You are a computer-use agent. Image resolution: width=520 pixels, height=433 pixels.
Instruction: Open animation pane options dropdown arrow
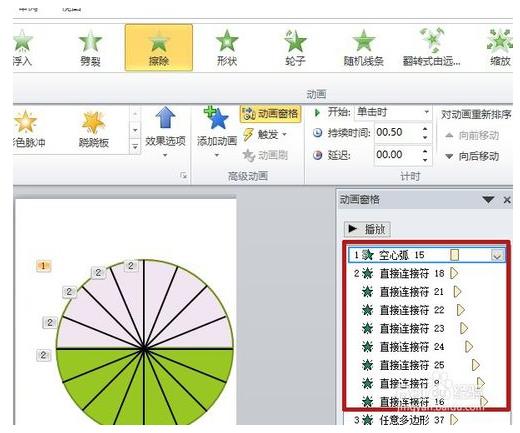[x=488, y=200]
